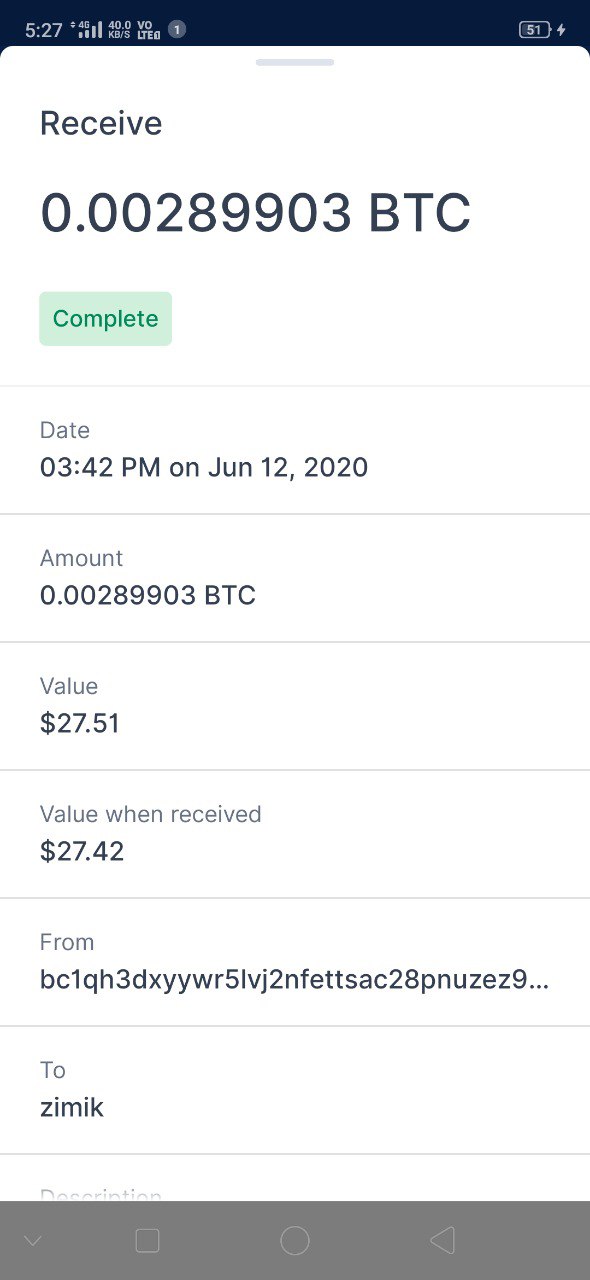590x1280 pixels.
Task: Tap the sheet drag handle bar
Action: pyautogui.click(x=295, y=62)
